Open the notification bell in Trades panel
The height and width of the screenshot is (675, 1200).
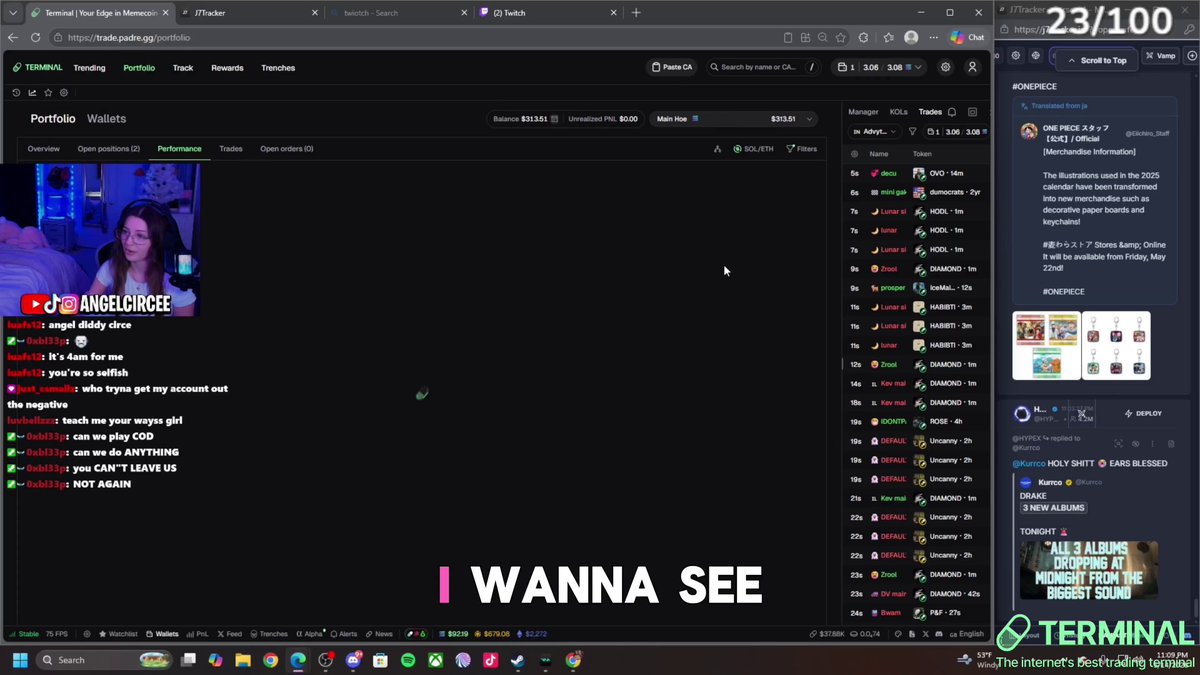click(952, 112)
